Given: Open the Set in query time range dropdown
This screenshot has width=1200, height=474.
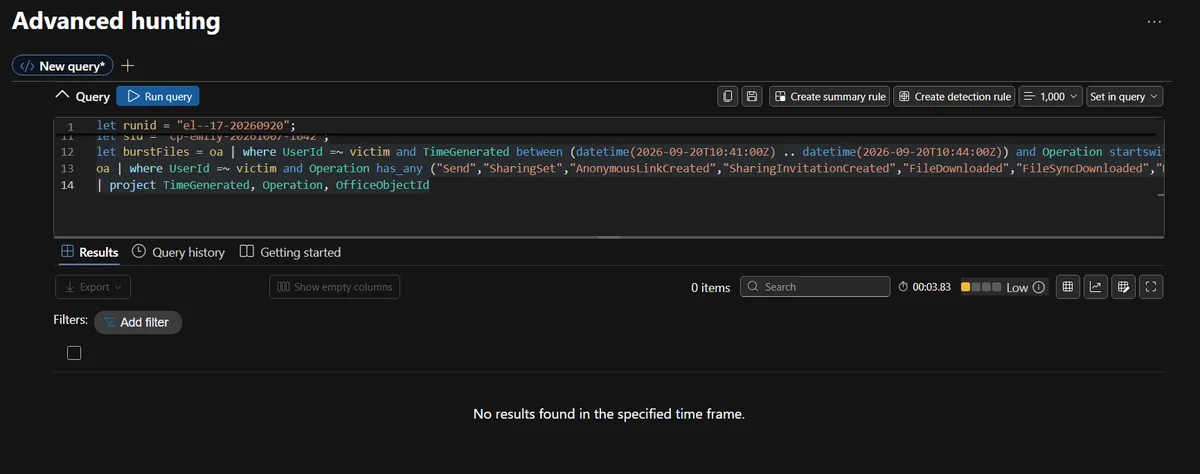Looking at the screenshot, I should 1125,96.
